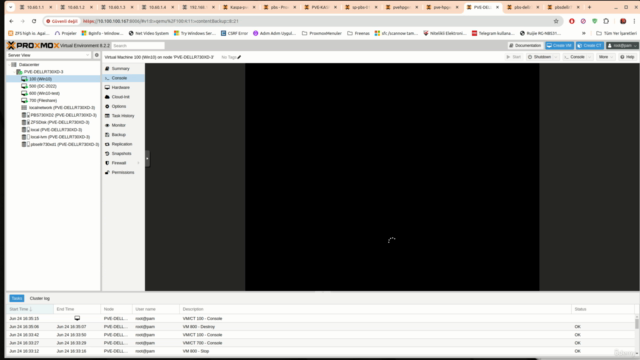640x360 pixels.
Task: Open the browser extensions puzzle icon
Action: click(606, 21)
